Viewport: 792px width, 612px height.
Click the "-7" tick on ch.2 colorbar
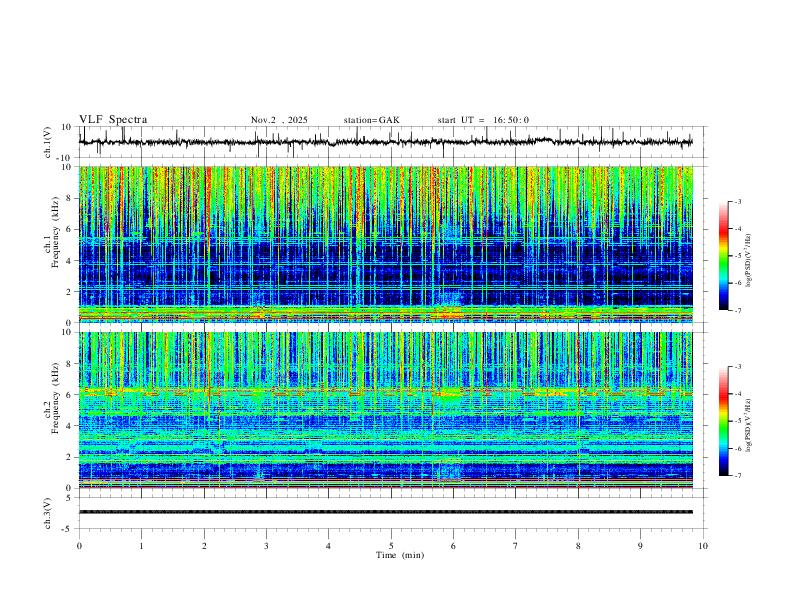(x=737, y=475)
